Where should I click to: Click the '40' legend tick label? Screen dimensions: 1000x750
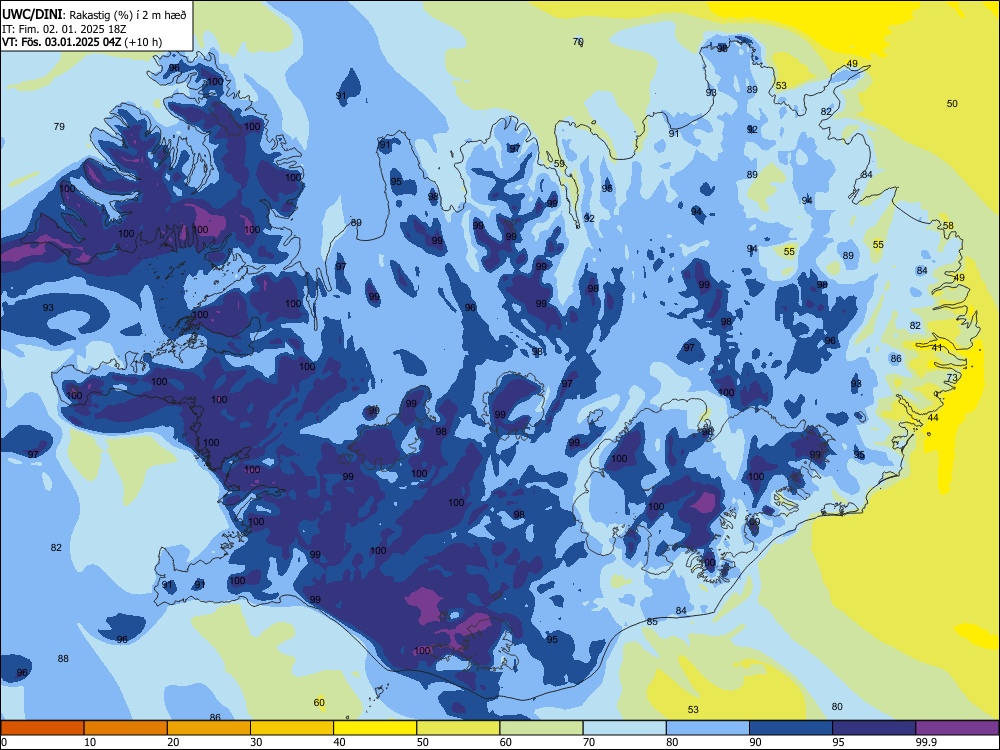340,742
